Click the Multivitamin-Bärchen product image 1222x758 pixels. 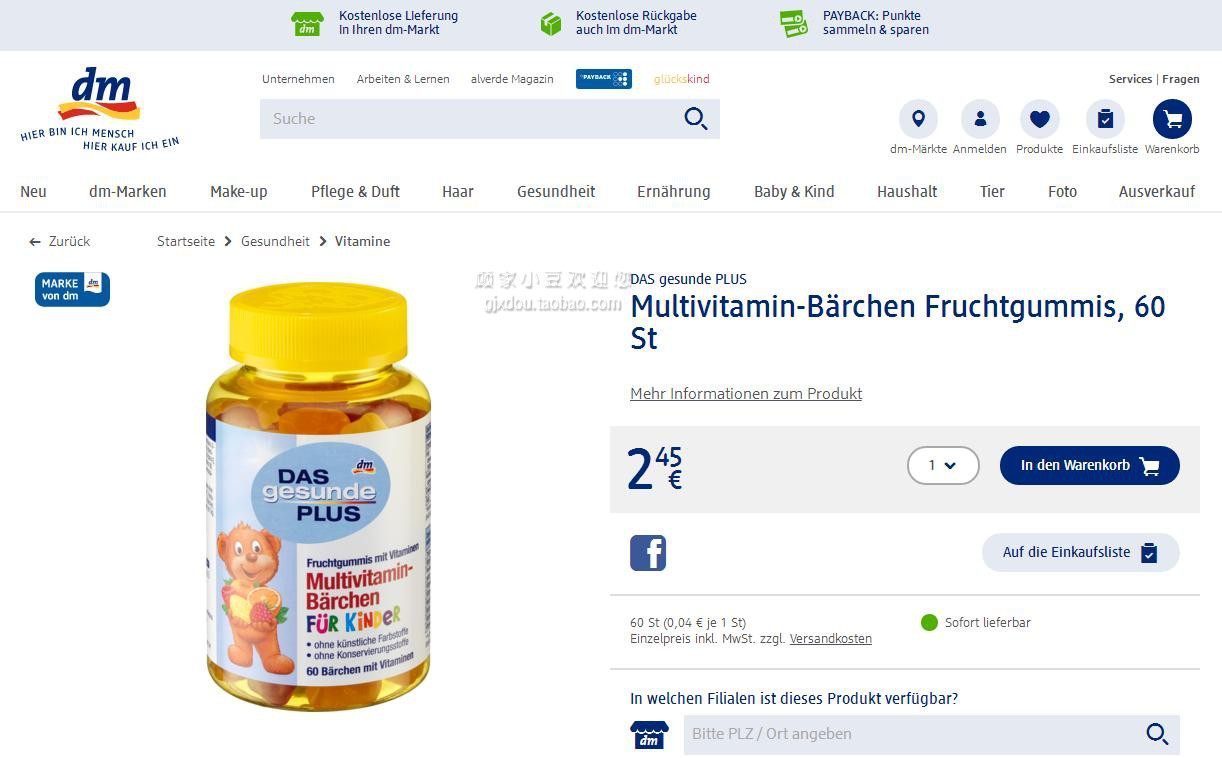319,496
